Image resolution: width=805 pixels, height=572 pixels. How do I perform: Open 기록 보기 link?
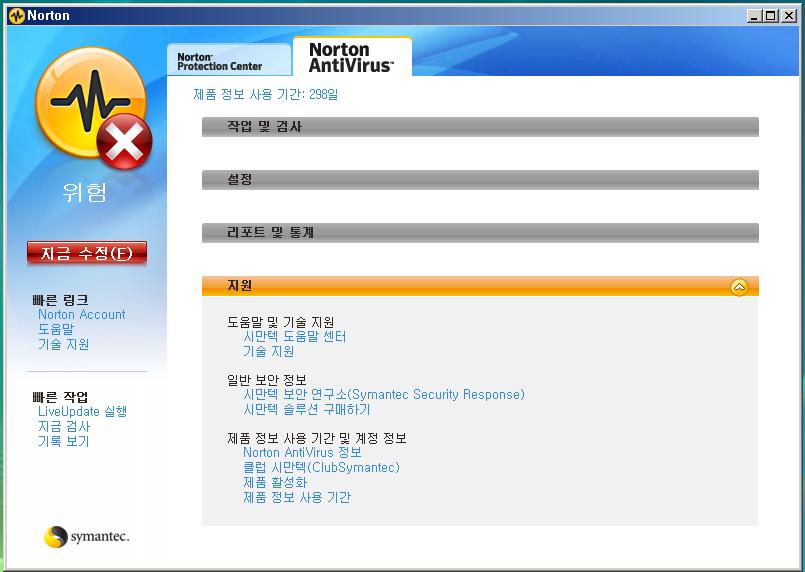click(64, 441)
